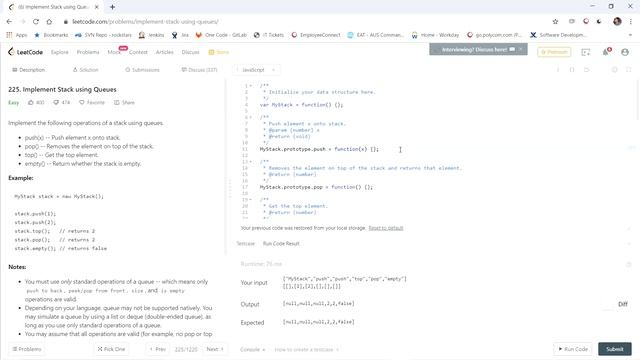Select the Run Code Result tab

click(281, 244)
